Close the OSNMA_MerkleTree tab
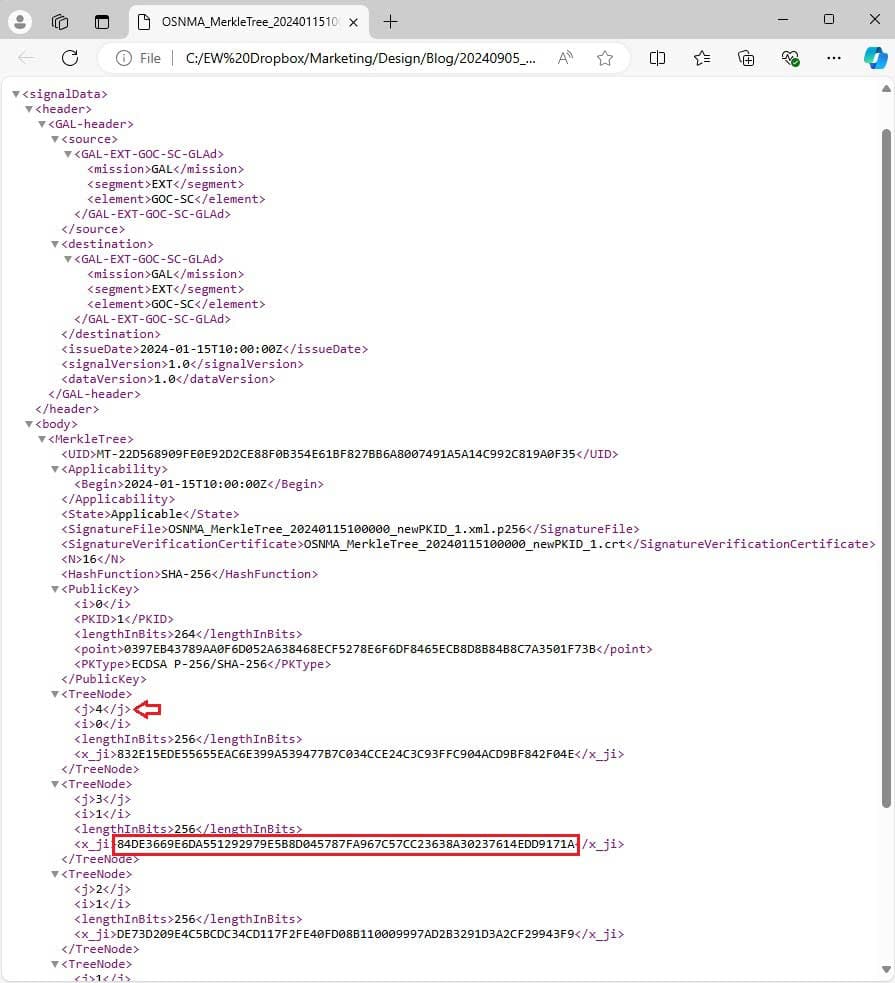 point(353,23)
